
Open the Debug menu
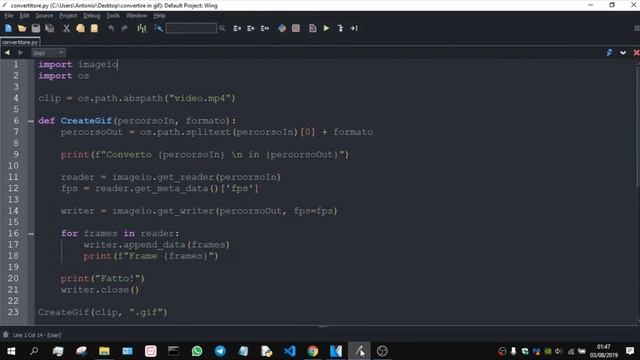[92, 16]
